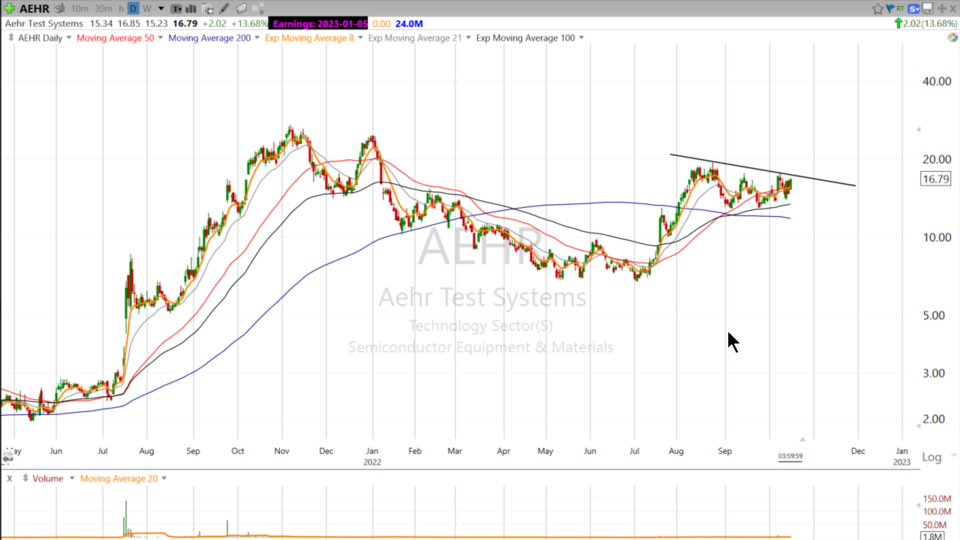The height and width of the screenshot is (540, 960).
Task: Click the arrow marker at right edge near 2.00
Action: (918, 426)
